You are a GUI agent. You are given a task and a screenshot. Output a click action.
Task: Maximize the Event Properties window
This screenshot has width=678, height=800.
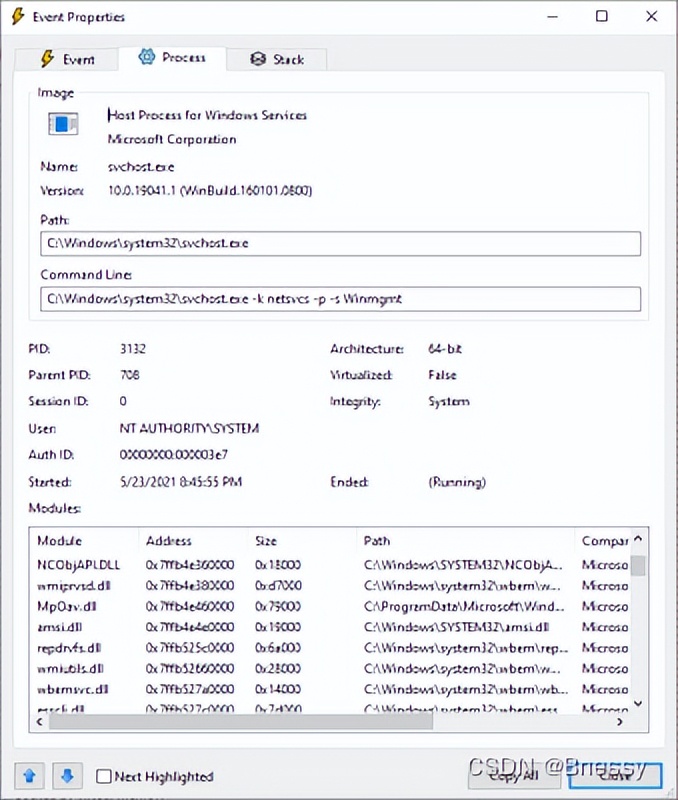[601, 17]
